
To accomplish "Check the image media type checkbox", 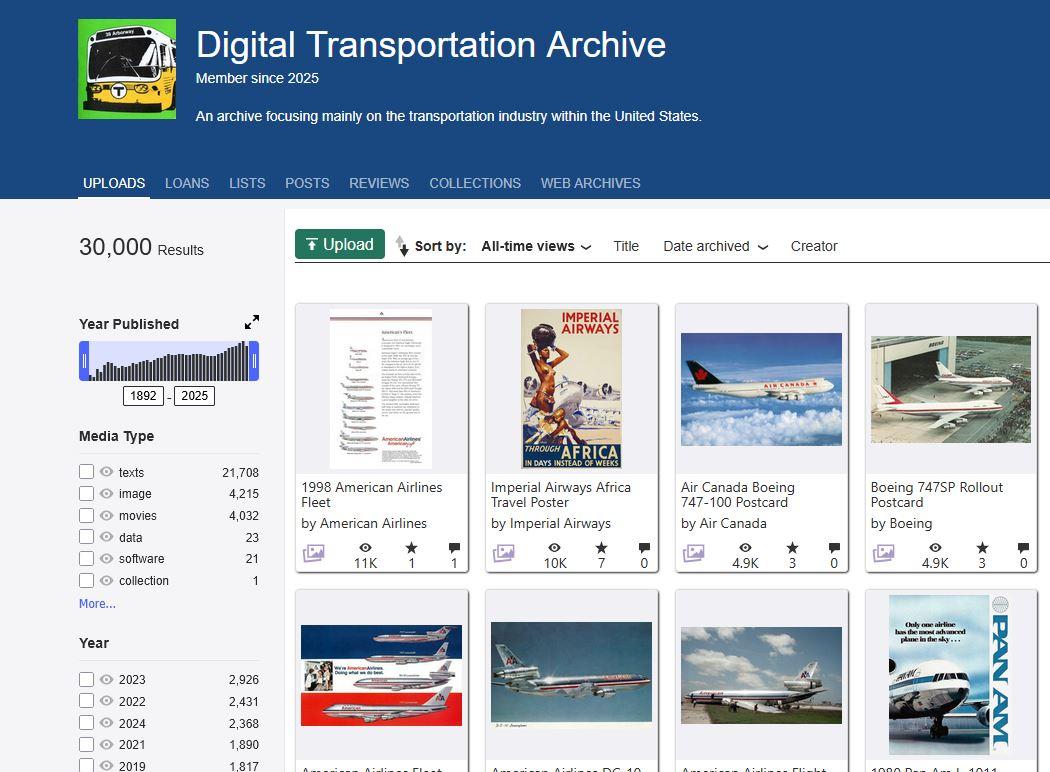I will [x=86, y=493].
